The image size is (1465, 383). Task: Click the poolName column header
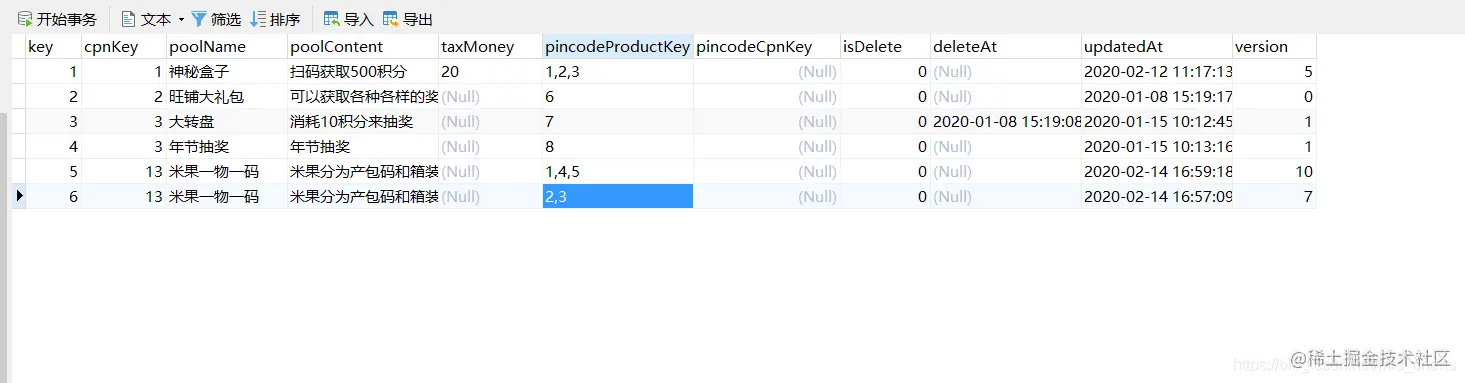tap(227, 47)
